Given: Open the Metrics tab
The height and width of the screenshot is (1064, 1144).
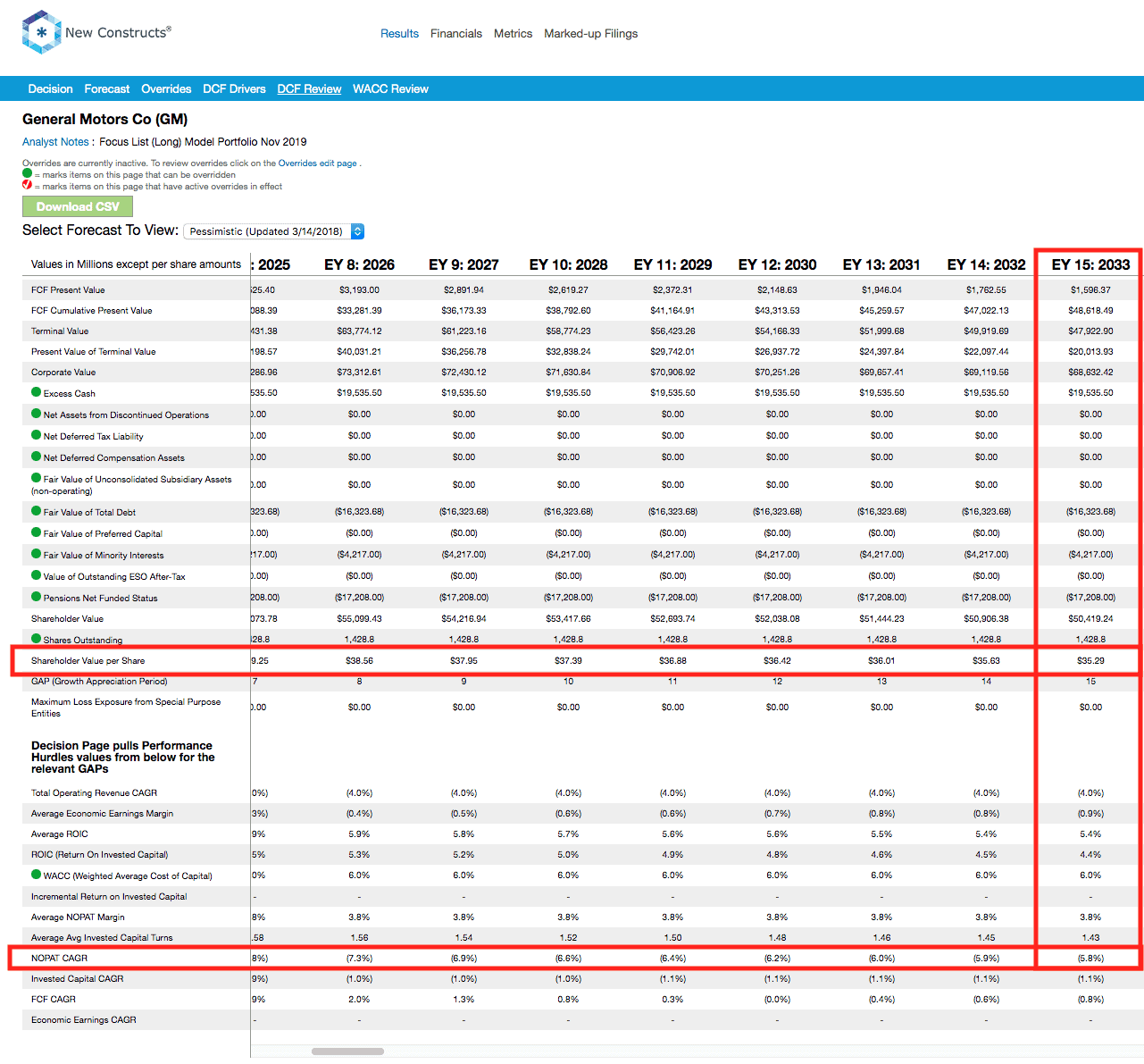Looking at the screenshot, I should pyautogui.click(x=513, y=33).
